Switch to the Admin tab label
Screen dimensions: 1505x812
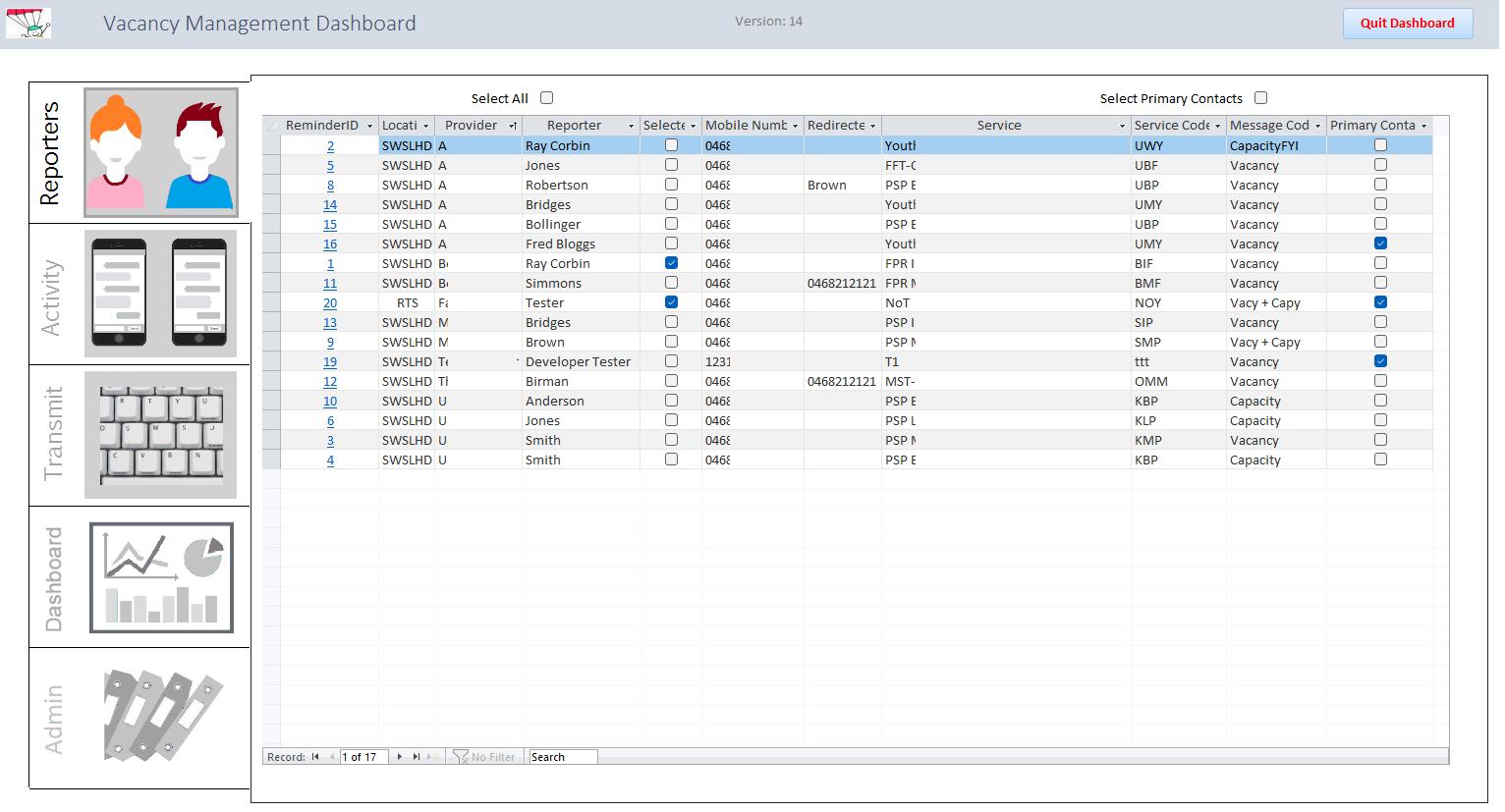pos(53,720)
